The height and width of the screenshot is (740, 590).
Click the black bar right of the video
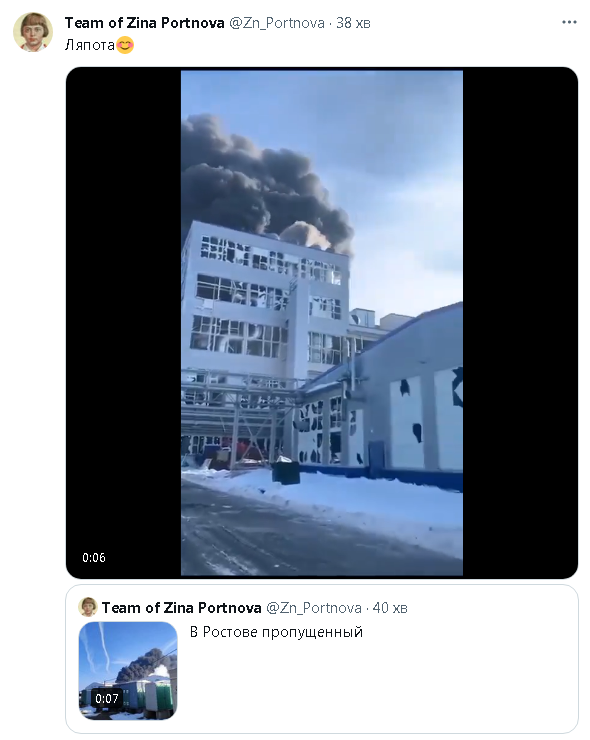tap(520, 323)
